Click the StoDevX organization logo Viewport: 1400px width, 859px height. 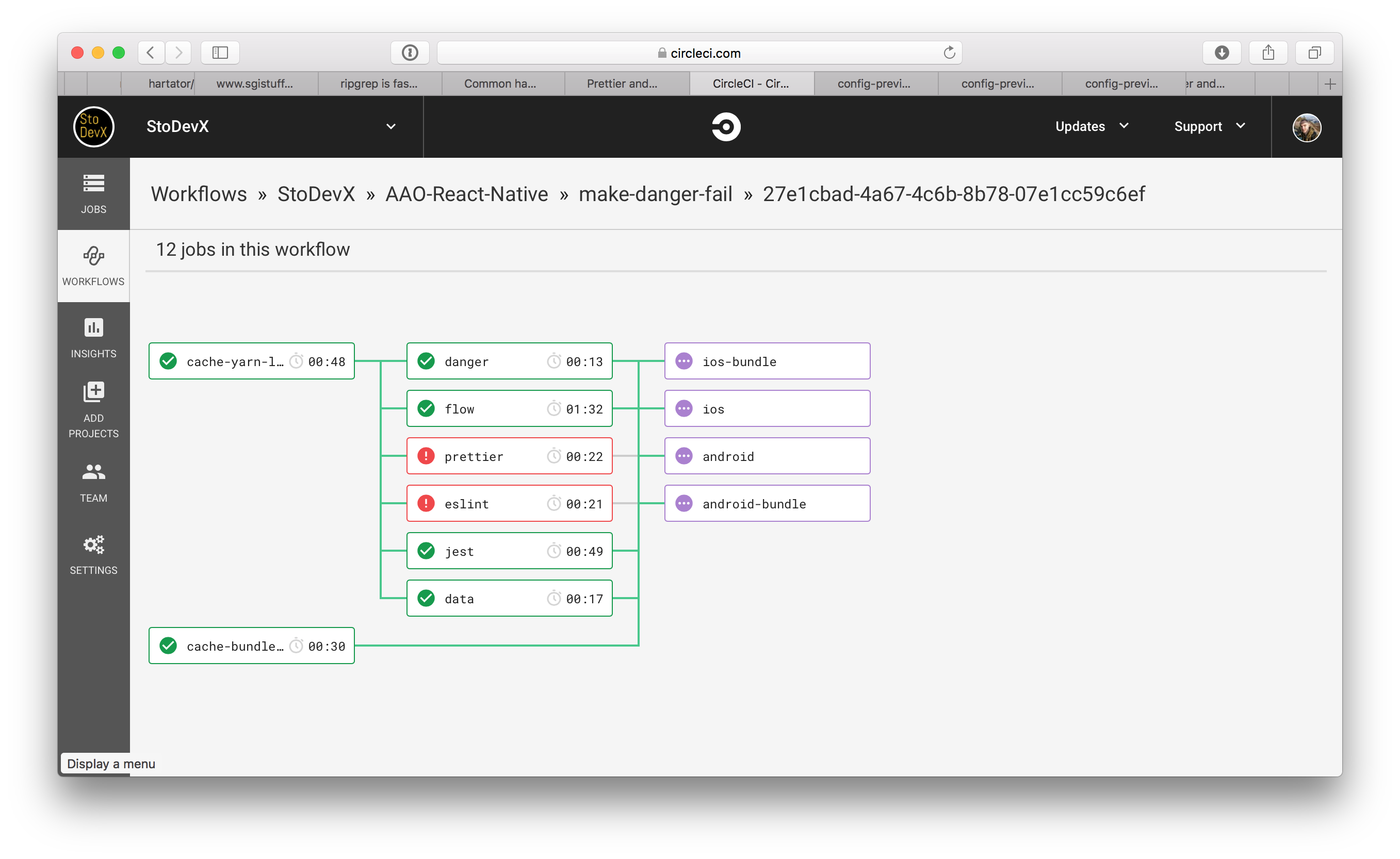pyautogui.click(x=93, y=126)
